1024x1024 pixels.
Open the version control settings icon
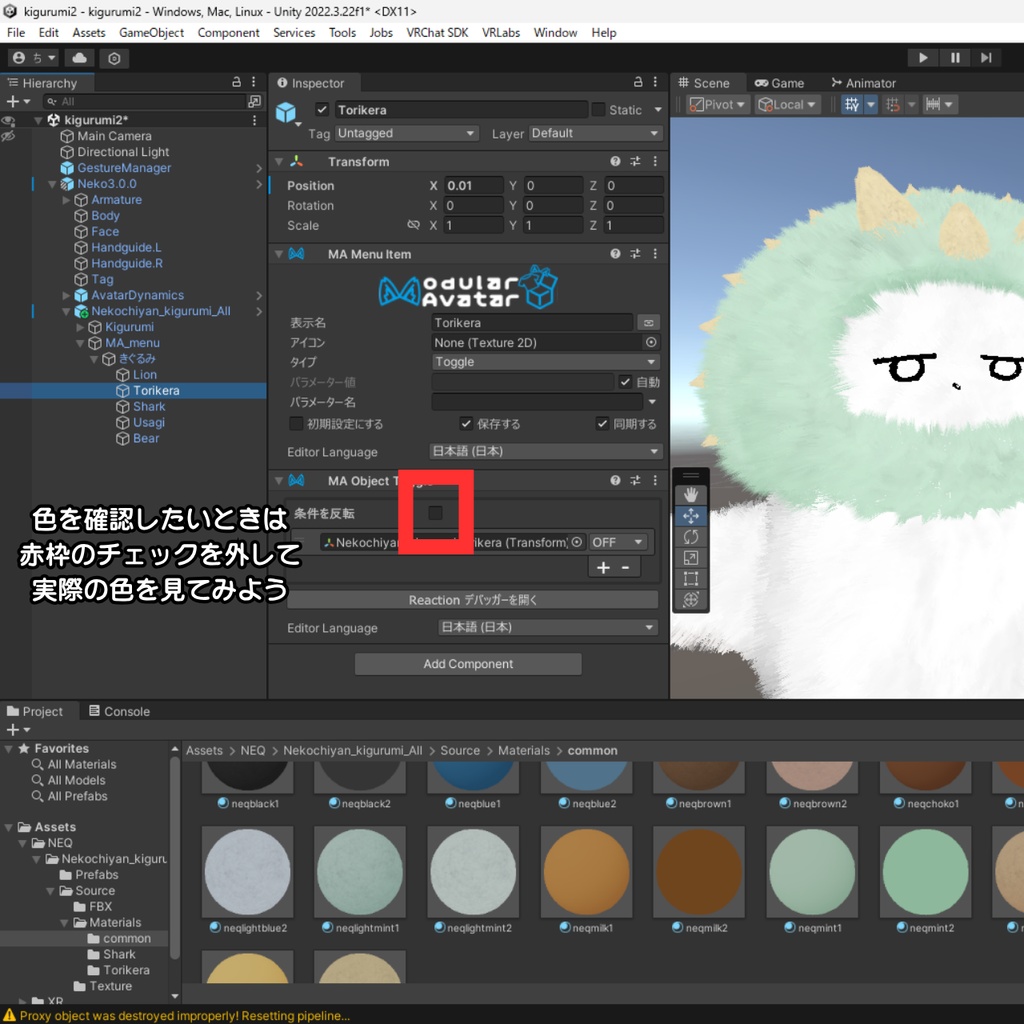coord(114,58)
